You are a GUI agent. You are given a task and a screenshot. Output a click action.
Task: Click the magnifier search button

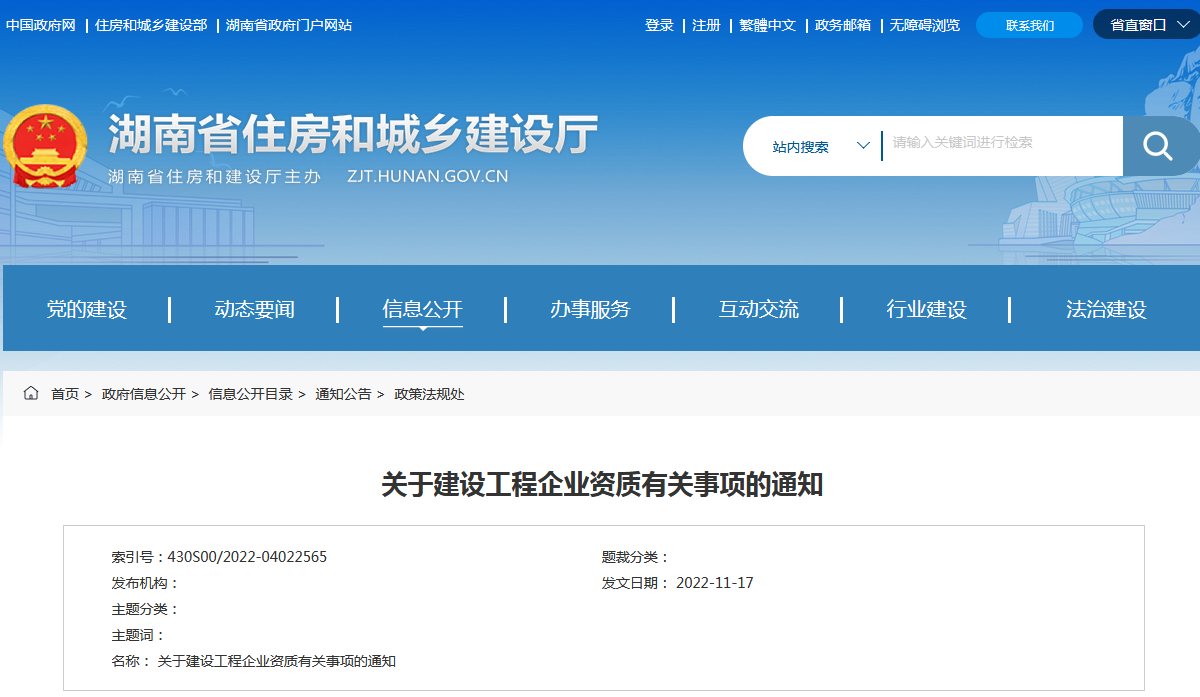(x=1160, y=146)
